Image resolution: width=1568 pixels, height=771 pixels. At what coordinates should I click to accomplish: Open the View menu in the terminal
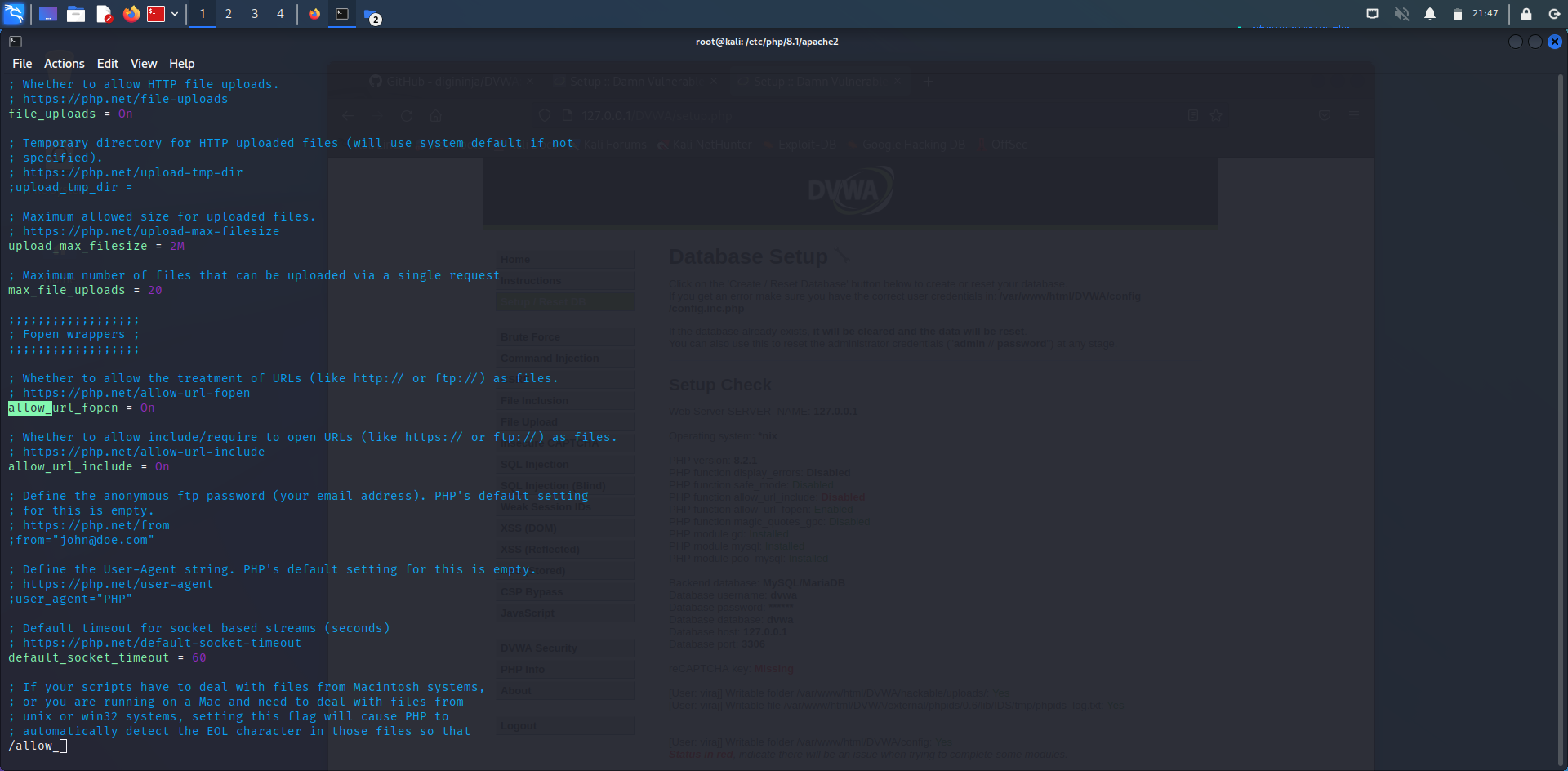(144, 63)
